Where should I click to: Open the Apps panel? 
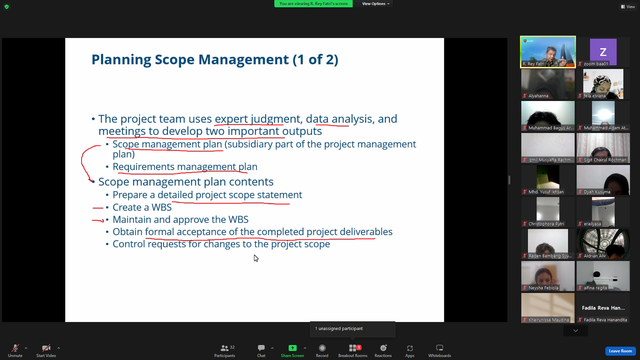point(410,350)
